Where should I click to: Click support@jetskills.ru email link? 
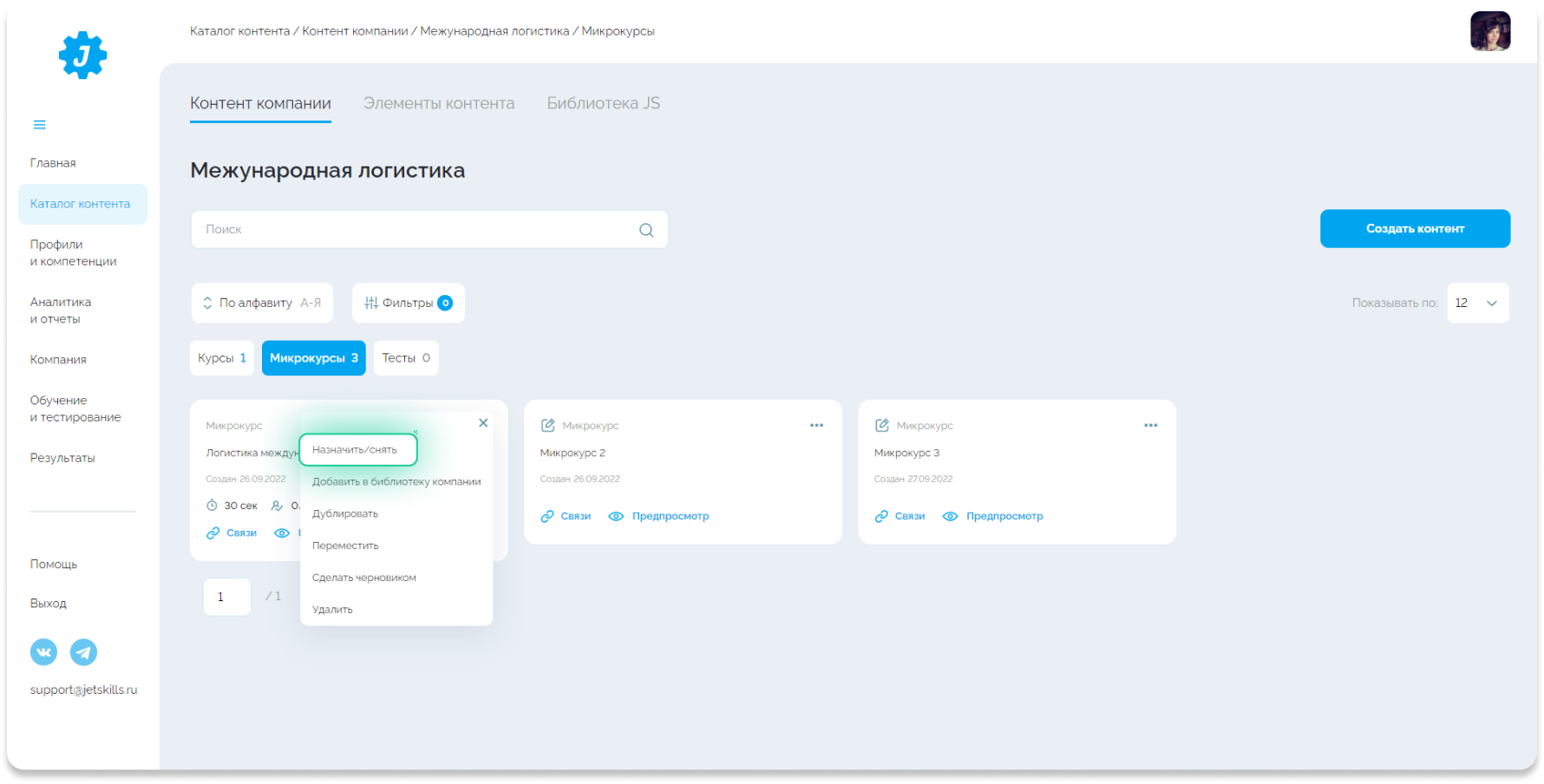tap(83, 690)
